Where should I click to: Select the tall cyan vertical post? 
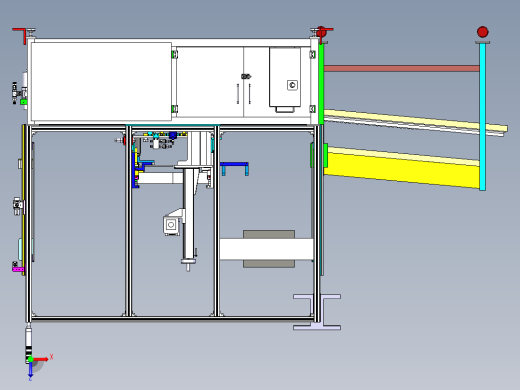pos(482,117)
